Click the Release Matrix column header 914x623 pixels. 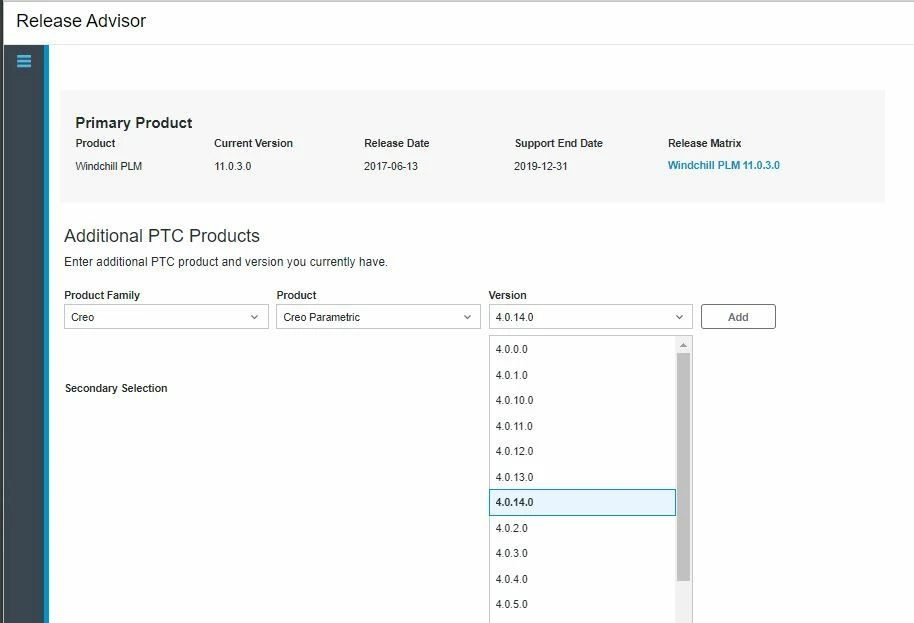click(704, 143)
